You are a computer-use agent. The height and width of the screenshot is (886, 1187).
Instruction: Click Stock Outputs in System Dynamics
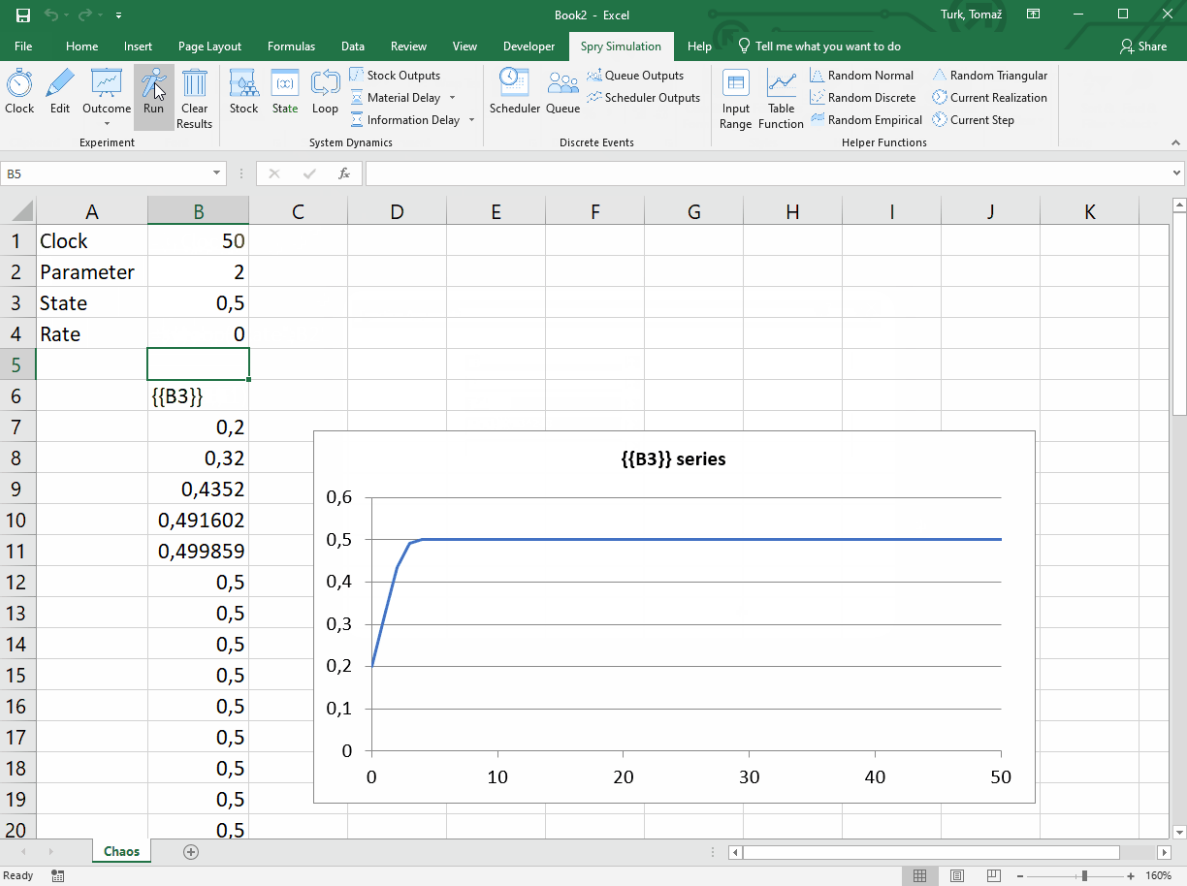click(395, 75)
